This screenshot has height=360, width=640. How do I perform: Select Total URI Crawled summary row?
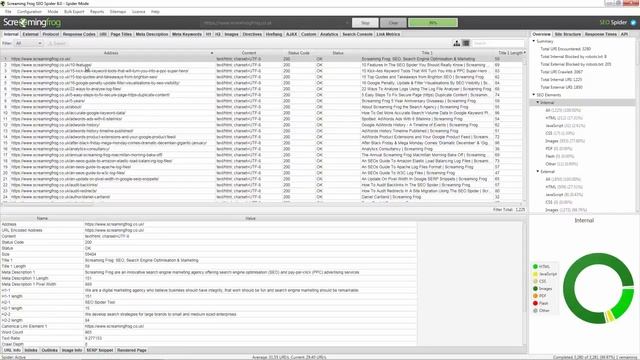click(x=562, y=72)
